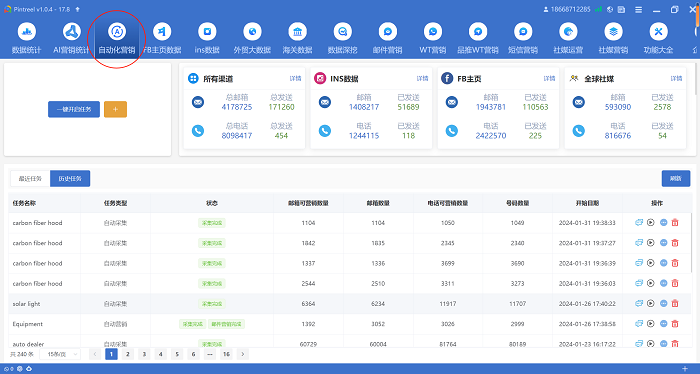
Task: Switch to the 最近任务 tab
Action: [x=30, y=179]
